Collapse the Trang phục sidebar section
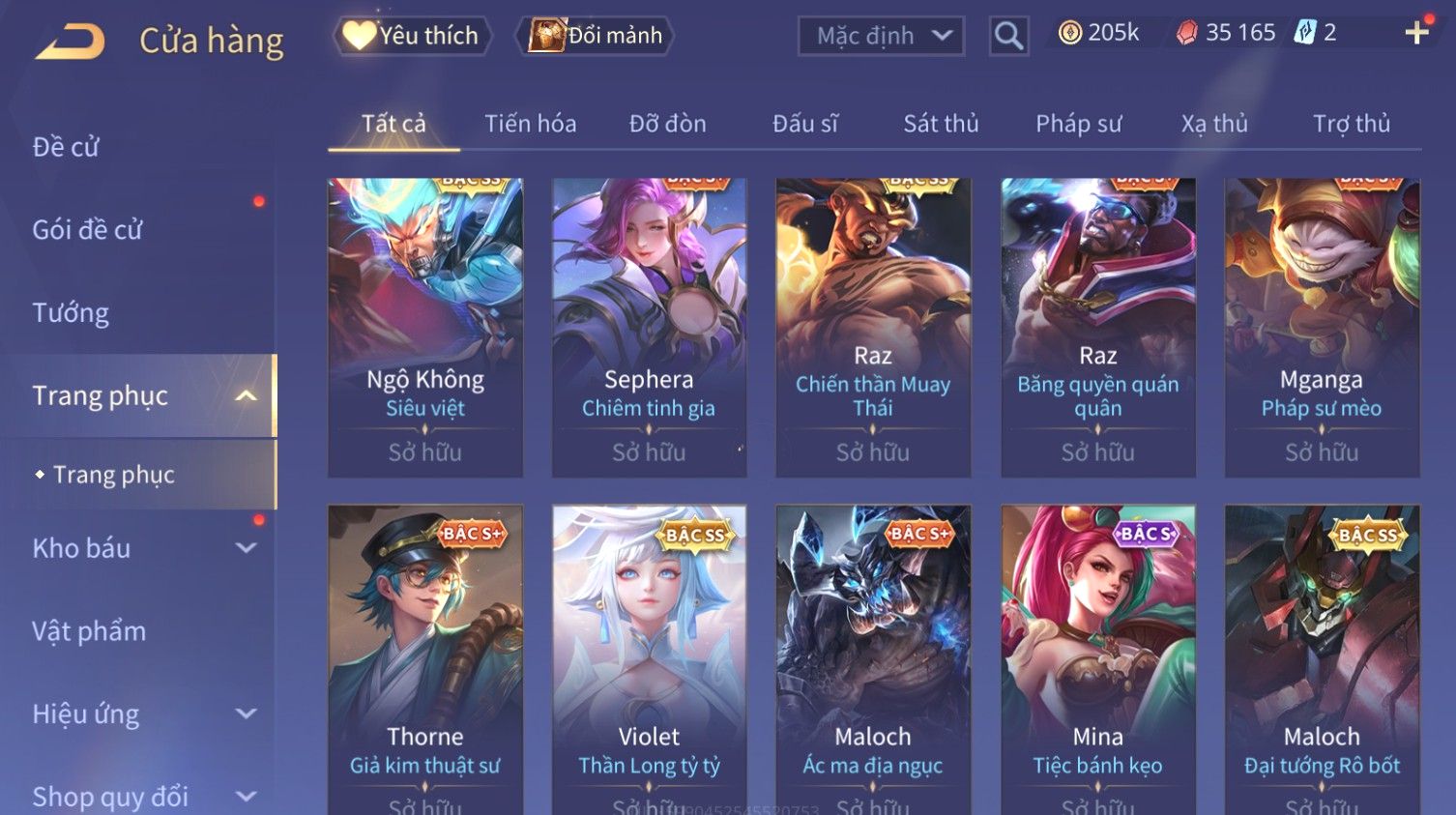 click(x=247, y=395)
